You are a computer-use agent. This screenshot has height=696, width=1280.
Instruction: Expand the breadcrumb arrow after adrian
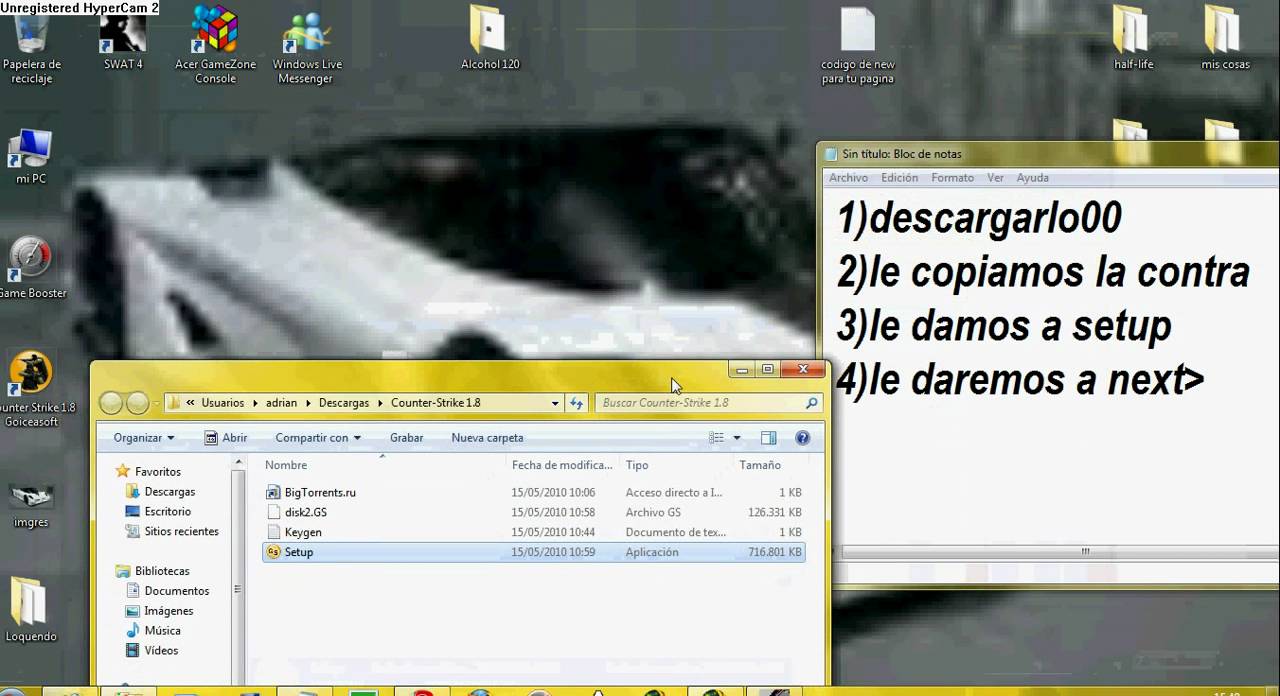point(307,403)
